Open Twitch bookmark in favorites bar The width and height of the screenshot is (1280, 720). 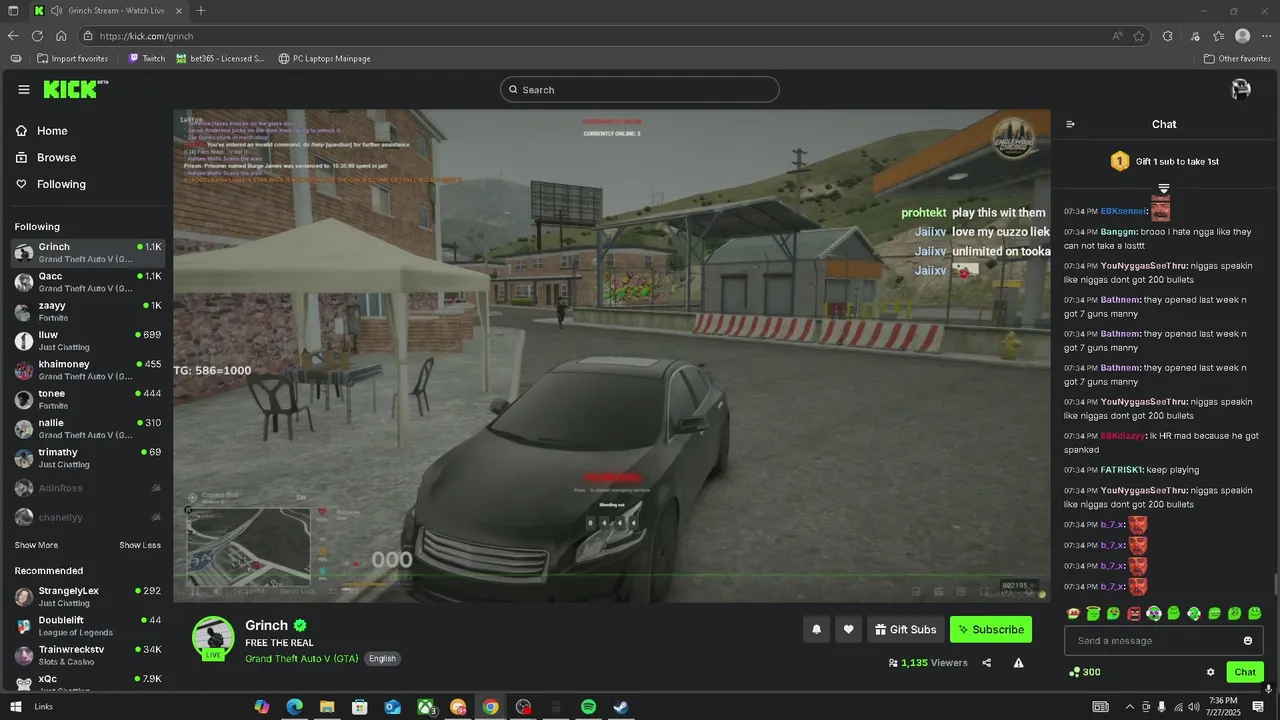coord(147,58)
